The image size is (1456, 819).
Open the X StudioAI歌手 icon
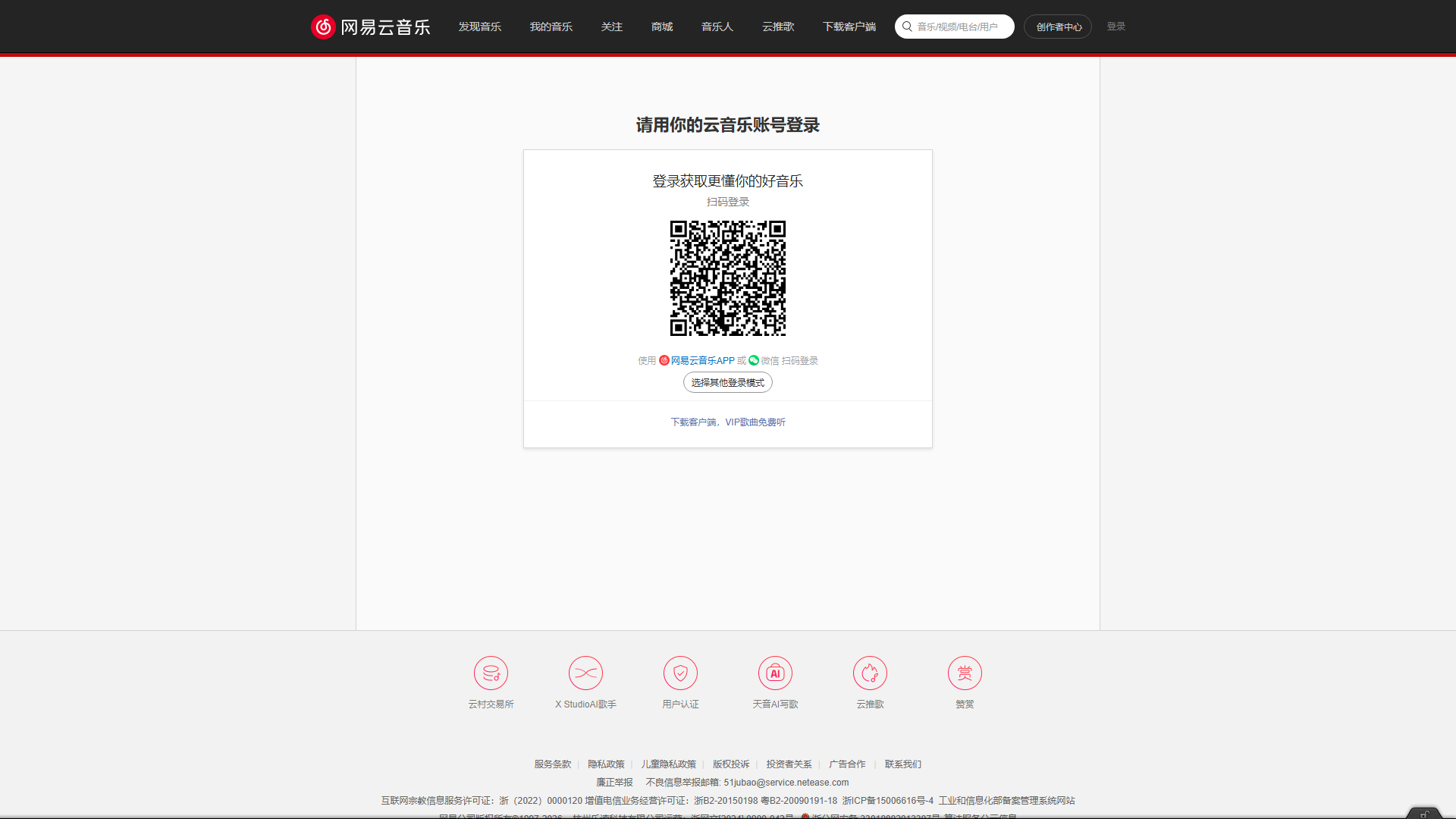585,673
